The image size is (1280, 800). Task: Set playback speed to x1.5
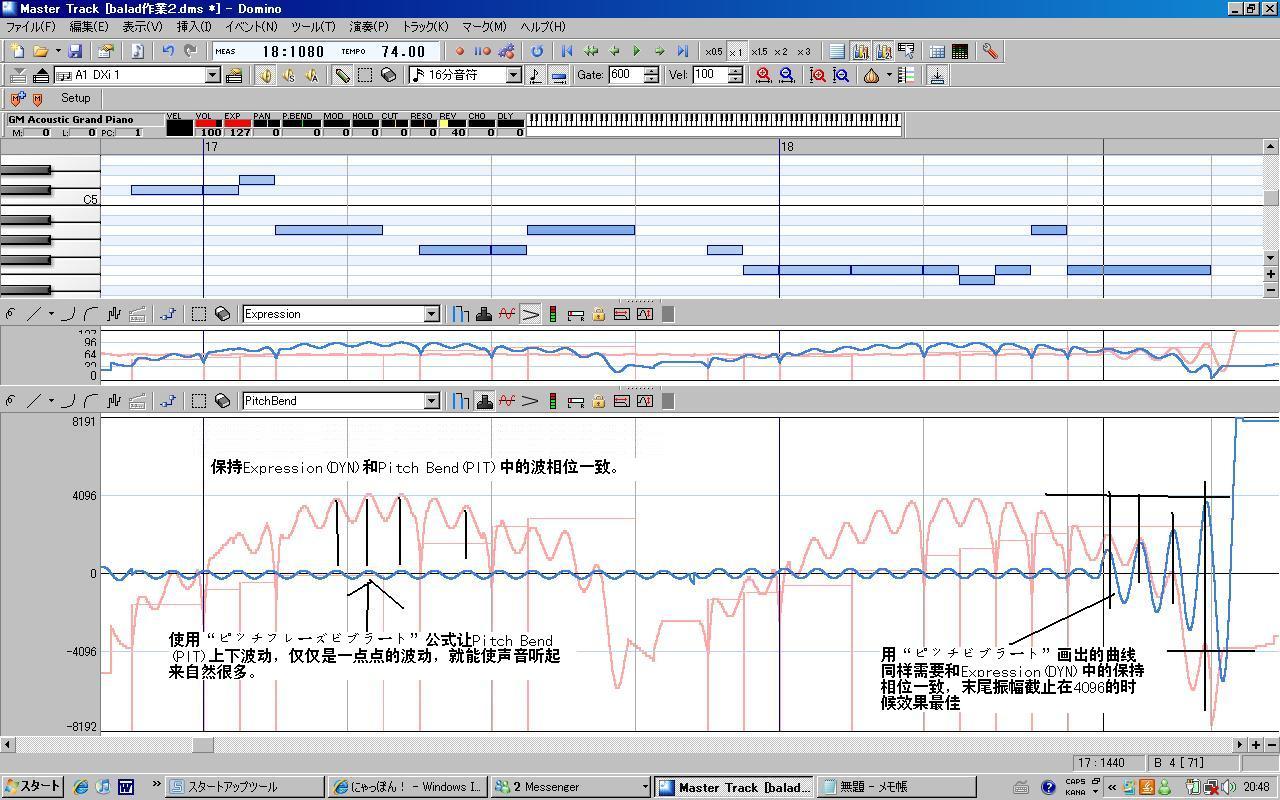(759, 51)
